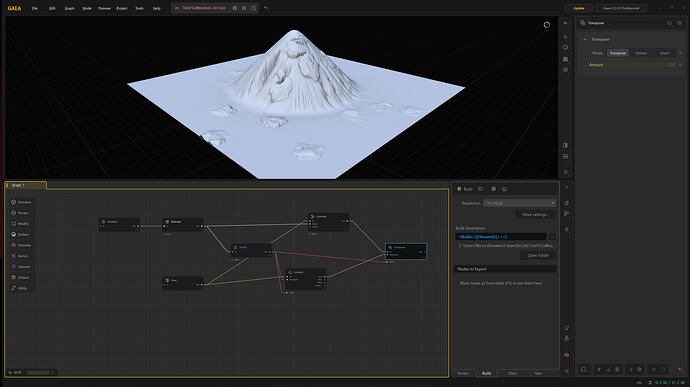
Task: Set Mode to Transpose
Action: click(x=617, y=53)
